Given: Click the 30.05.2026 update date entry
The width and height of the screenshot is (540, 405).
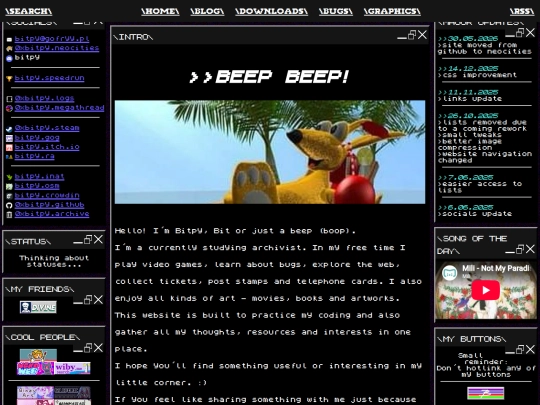Looking at the screenshot, I should pyautogui.click(x=468, y=38).
